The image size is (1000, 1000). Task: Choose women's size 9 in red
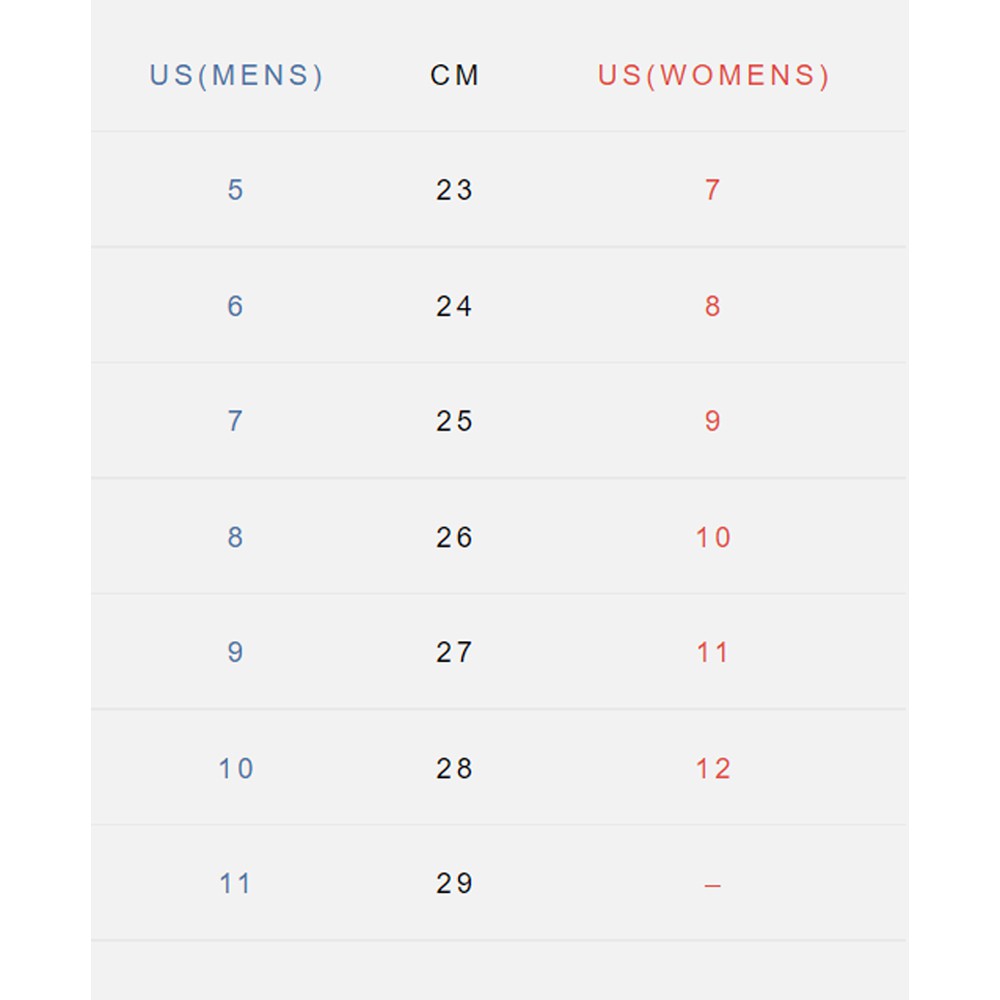(x=712, y=421)
